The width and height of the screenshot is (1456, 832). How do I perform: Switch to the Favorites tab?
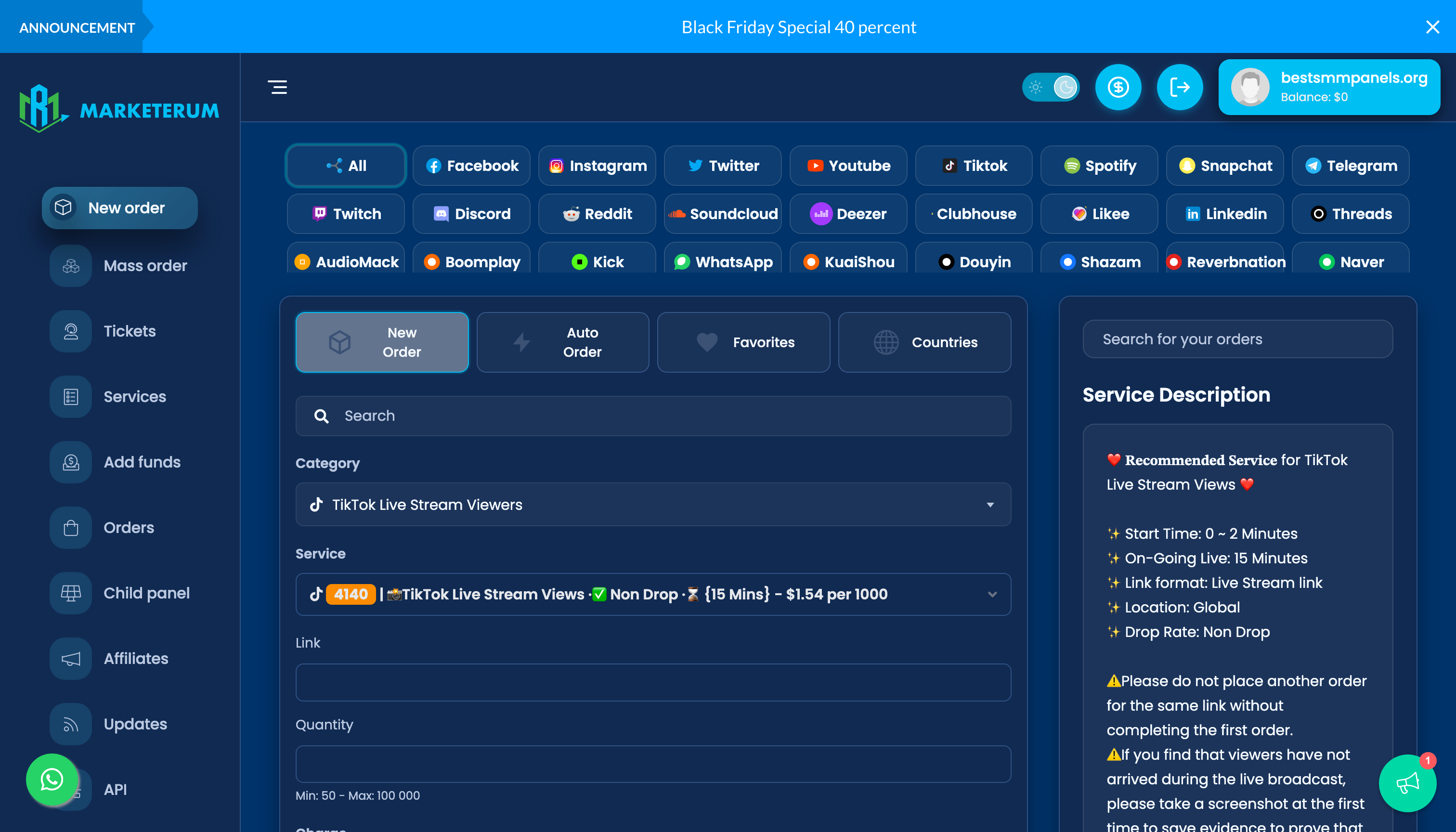click(743, 342)
